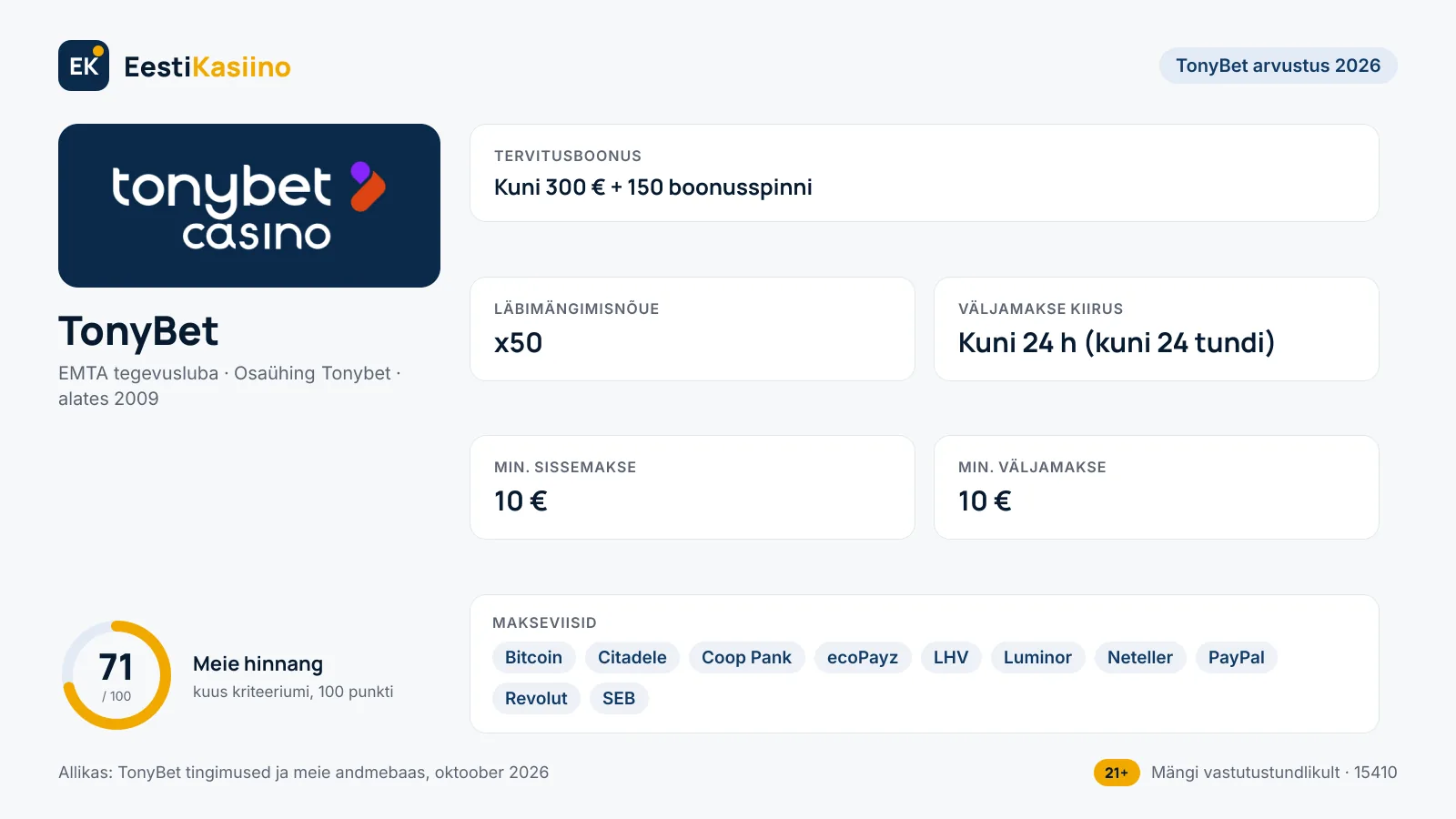Viewport: 1456px width, 819px height.
Task: Click the Väljamakse kiirus label
Action: pyautogui.click(x=1041, y=308)
